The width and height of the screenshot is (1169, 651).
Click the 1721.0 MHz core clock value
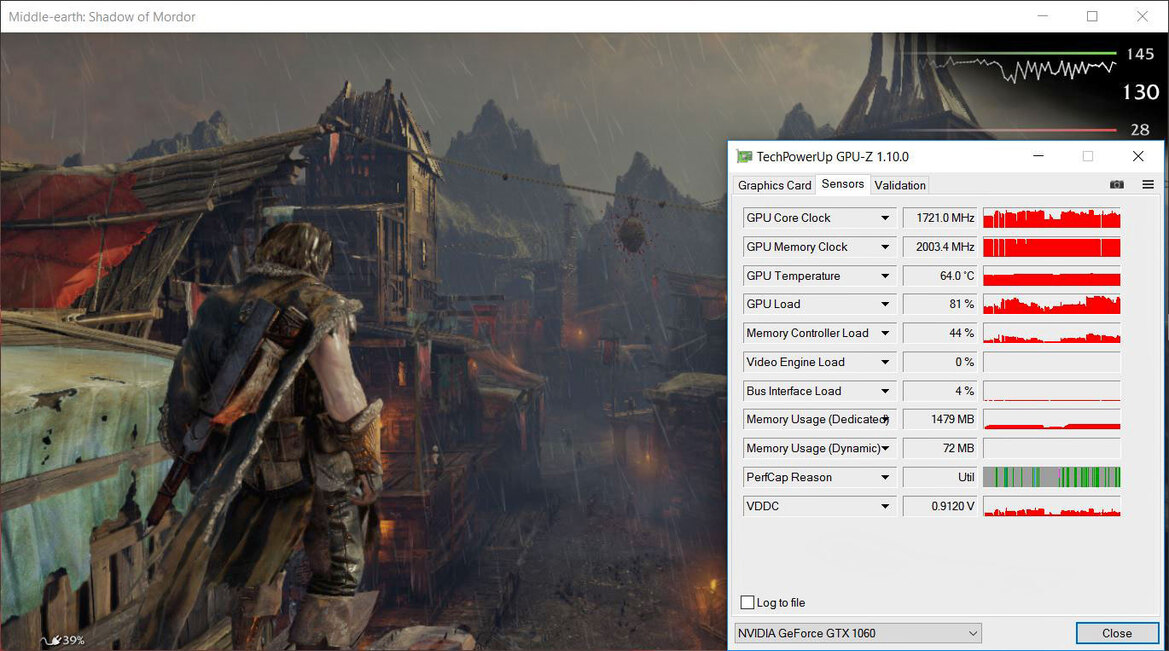pos(939,218)
